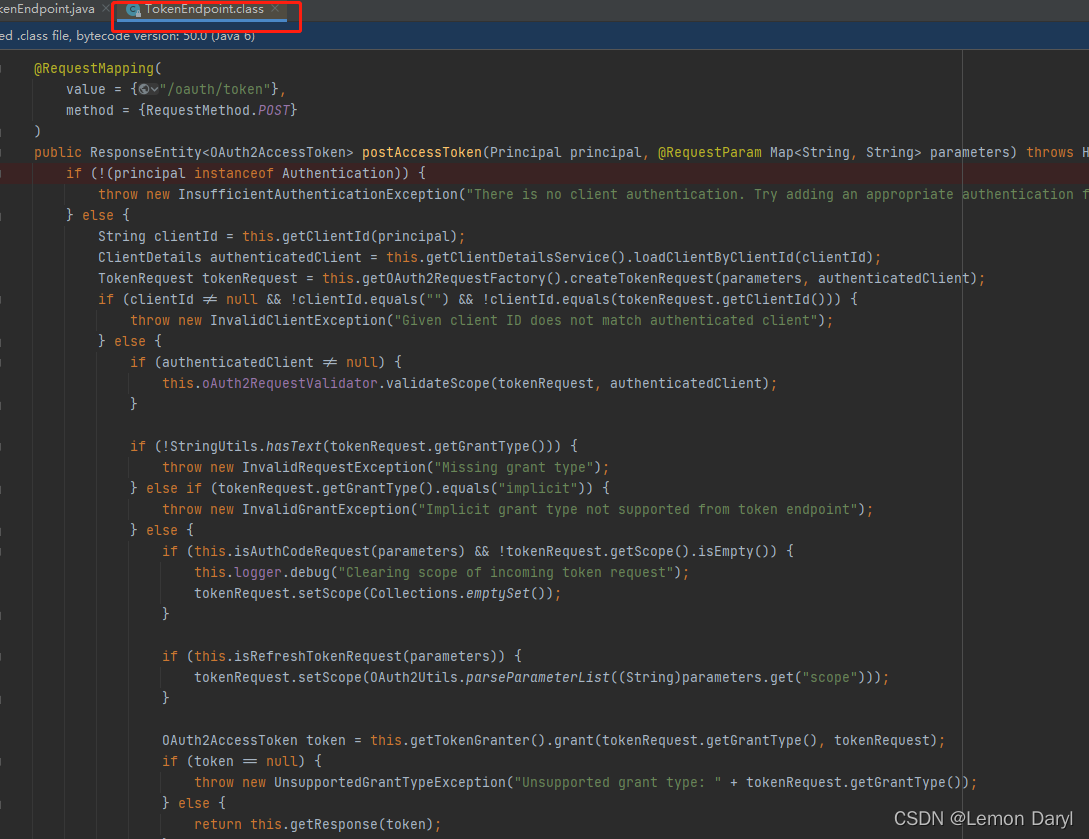Click the "implicit" string literal
The height and width of the screenshot is (839, 1089).
pos(538,488)
